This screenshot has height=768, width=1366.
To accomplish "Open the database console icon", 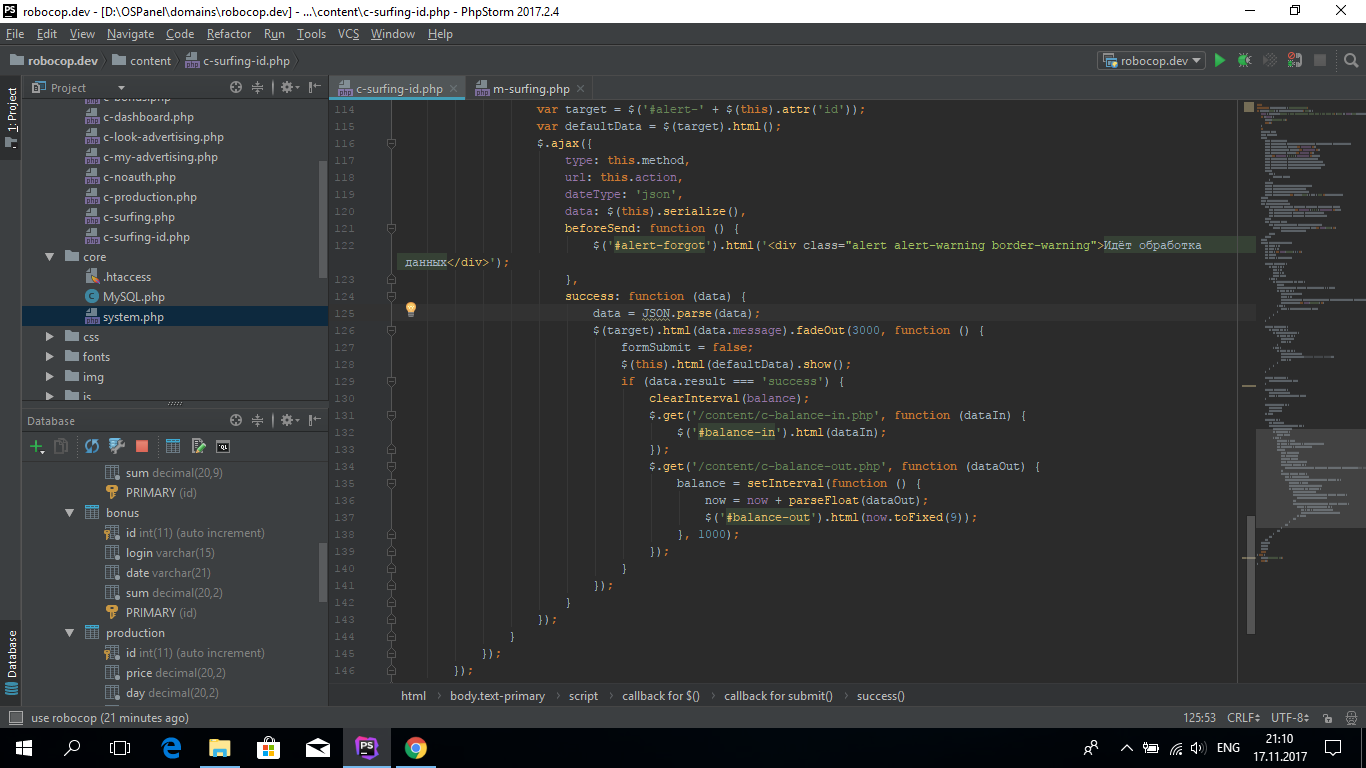I will 223,447.
